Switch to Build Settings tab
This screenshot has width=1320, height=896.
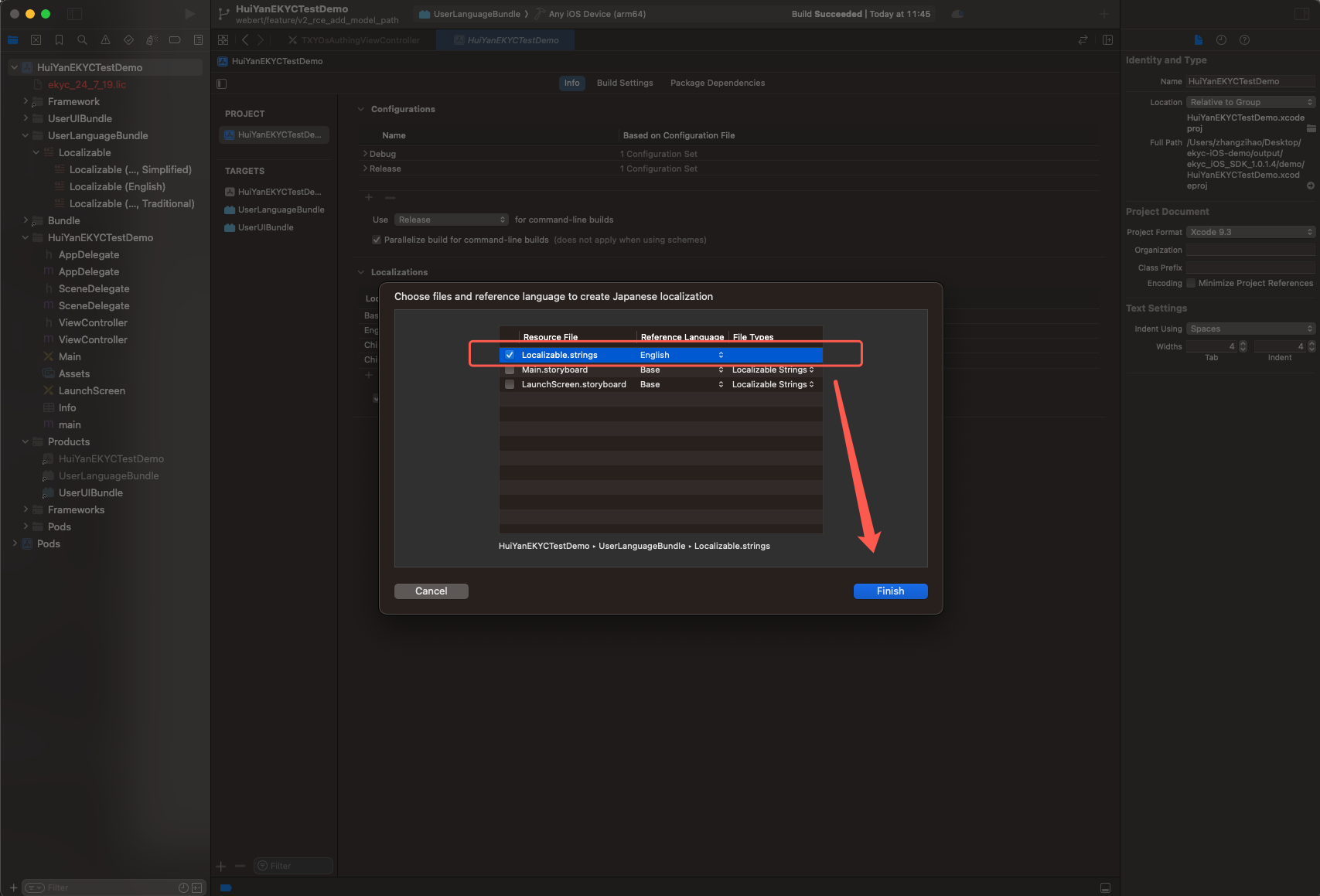click(624, 83)
